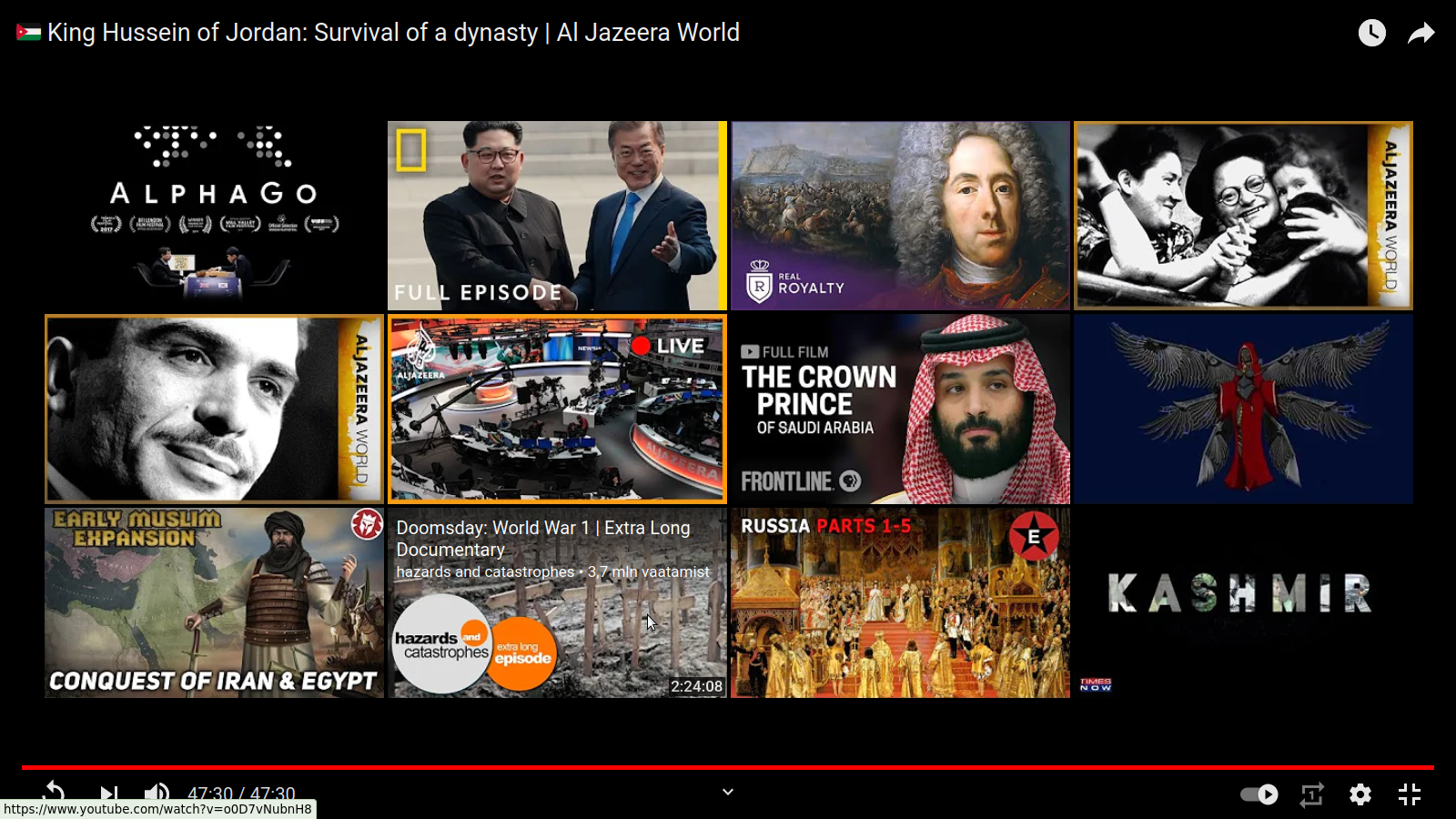Screen dimensions: 1456x819
Task: Open the player settings gear
Action: tap(1360, 794)
